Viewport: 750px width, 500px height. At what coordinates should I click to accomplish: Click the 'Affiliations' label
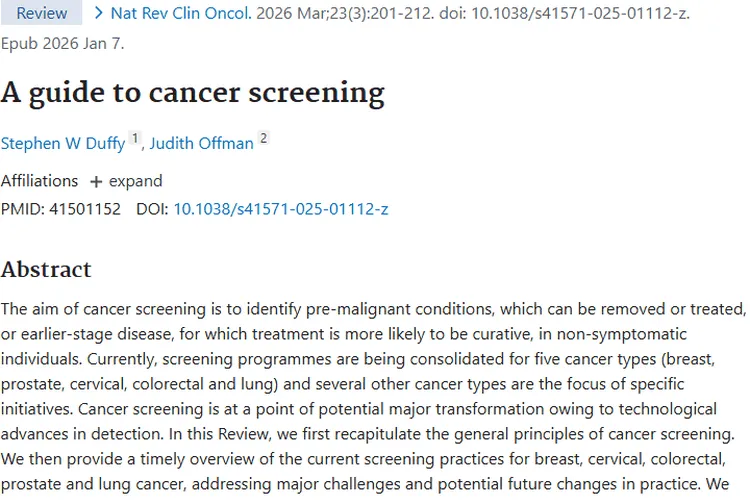click(39, 181)
